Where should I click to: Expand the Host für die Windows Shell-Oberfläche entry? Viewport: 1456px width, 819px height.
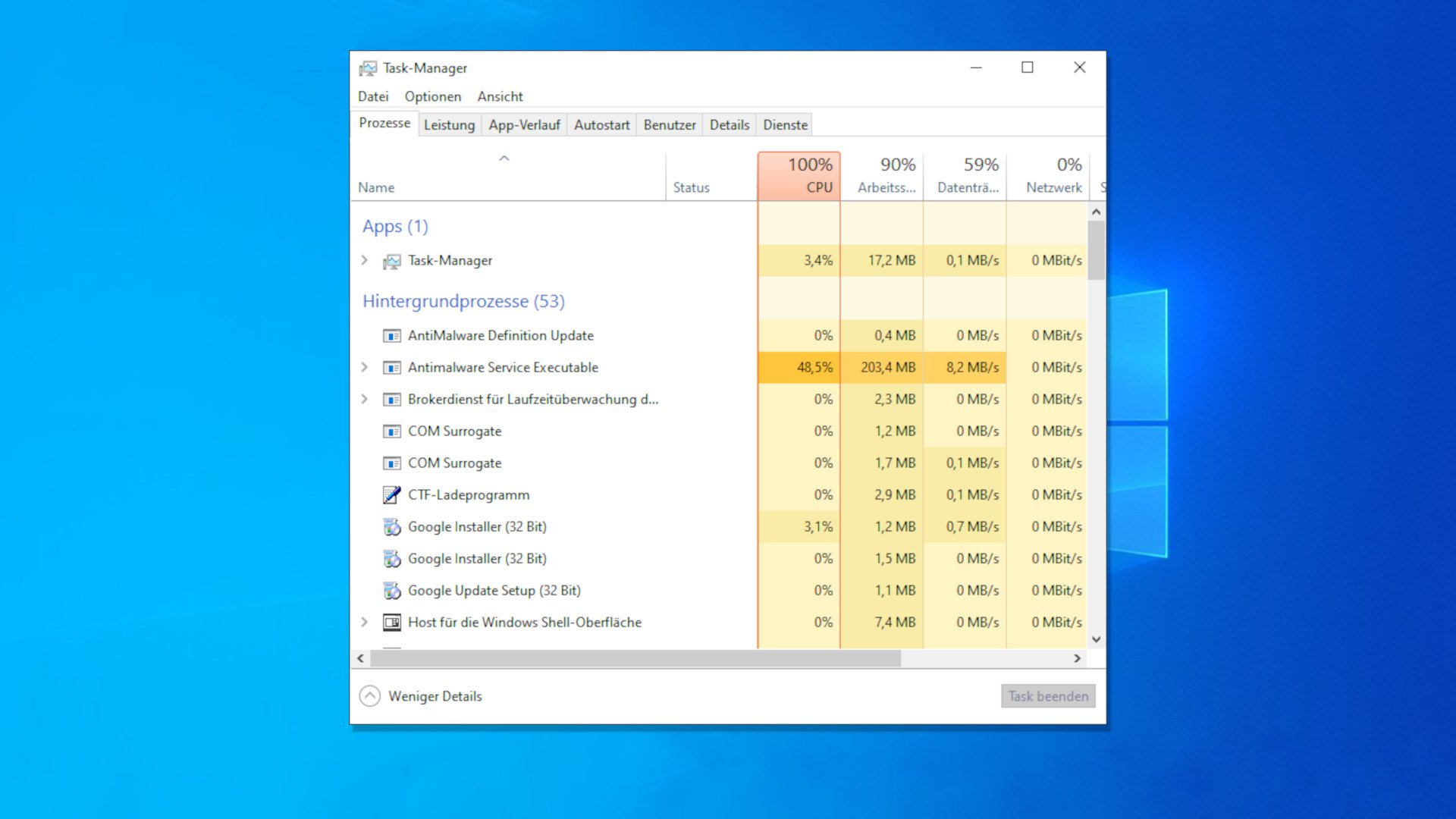(366, 622)
